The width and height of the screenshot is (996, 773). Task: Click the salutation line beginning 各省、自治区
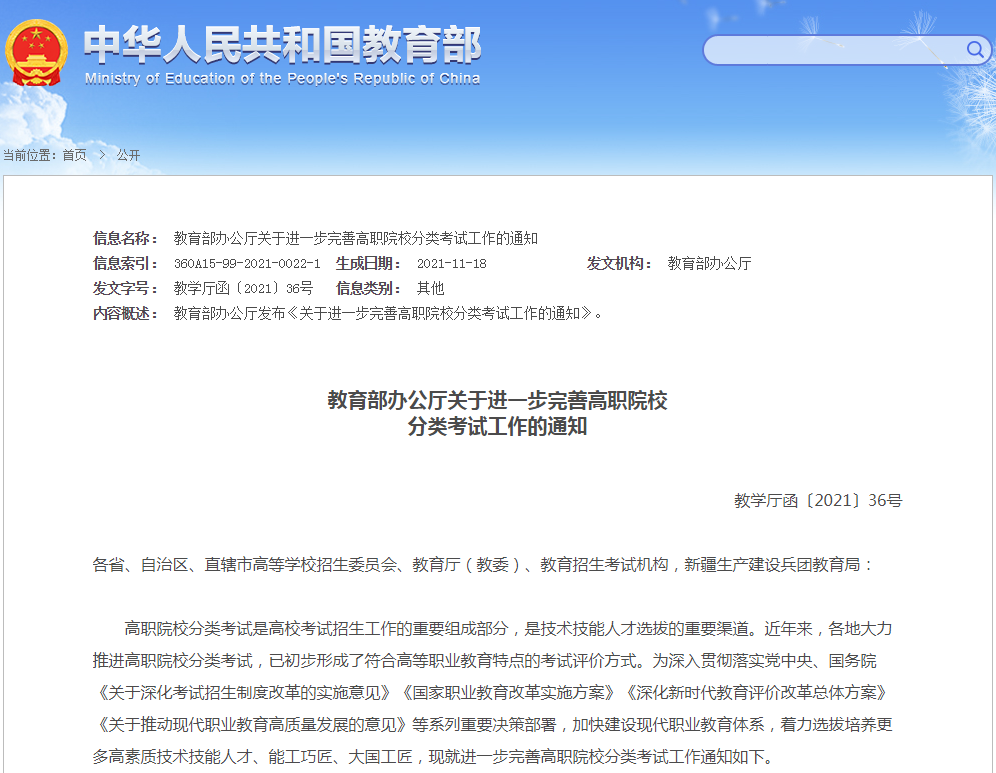[x=483, y=565]
